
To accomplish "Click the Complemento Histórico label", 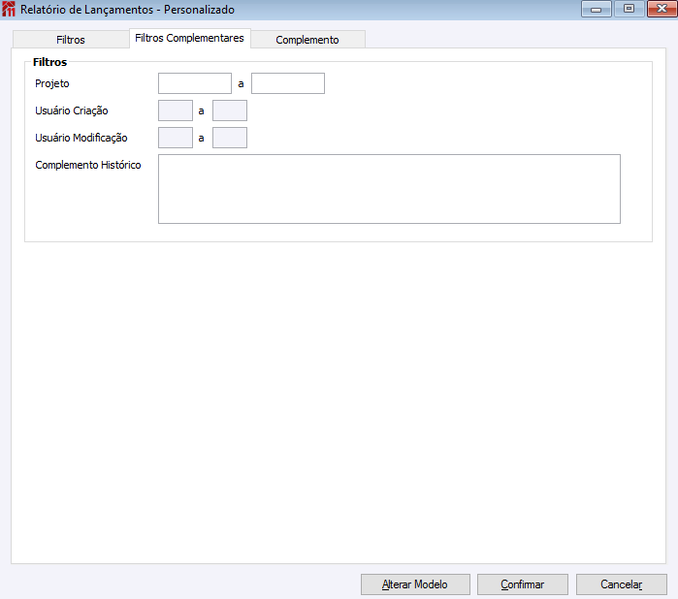I will (x=88, y=165).
